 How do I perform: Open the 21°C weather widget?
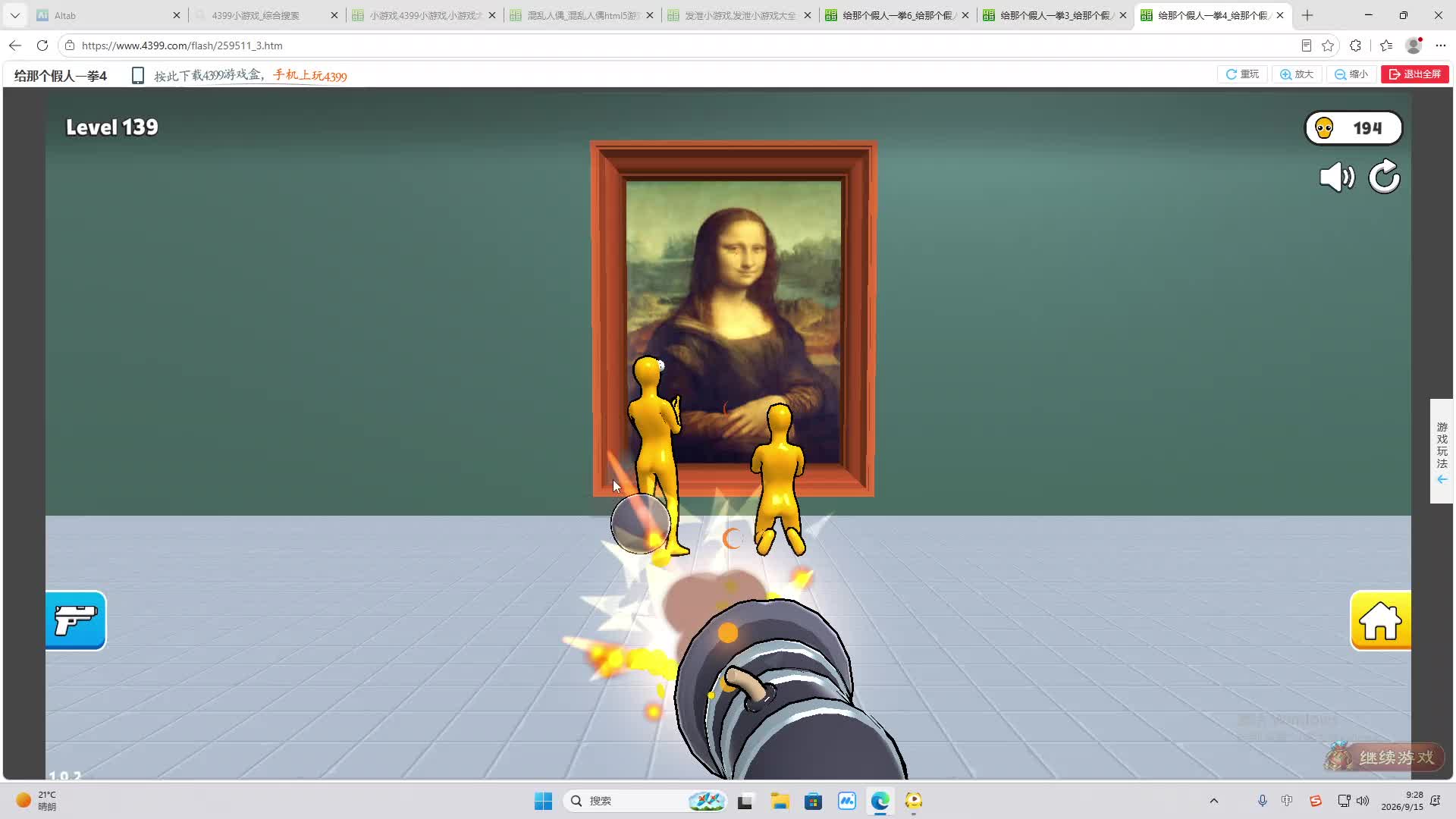click(x=36, y=801)
